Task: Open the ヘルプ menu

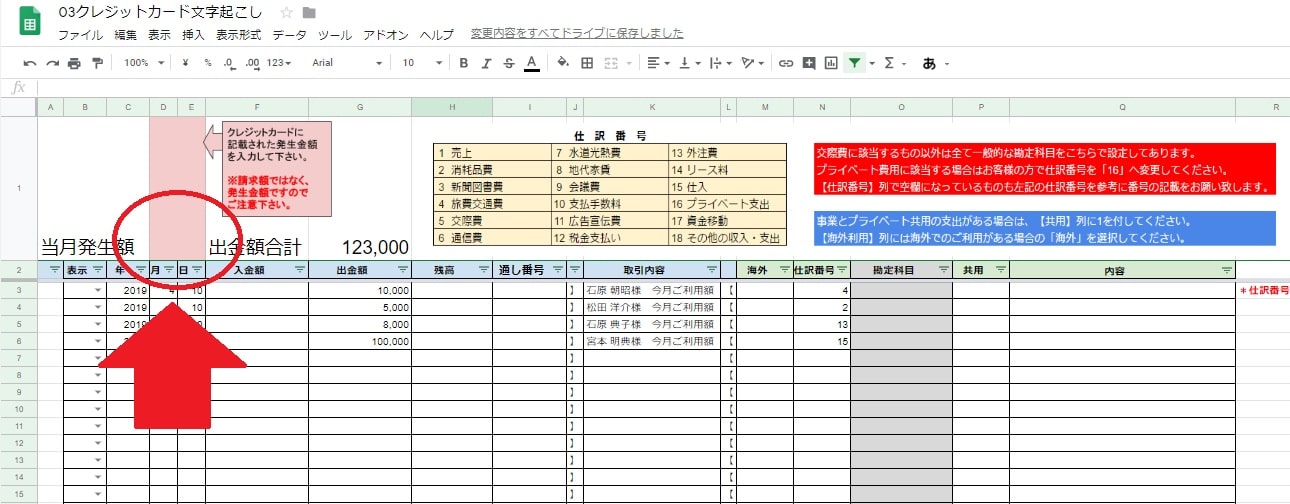Action: click(436, 34)
